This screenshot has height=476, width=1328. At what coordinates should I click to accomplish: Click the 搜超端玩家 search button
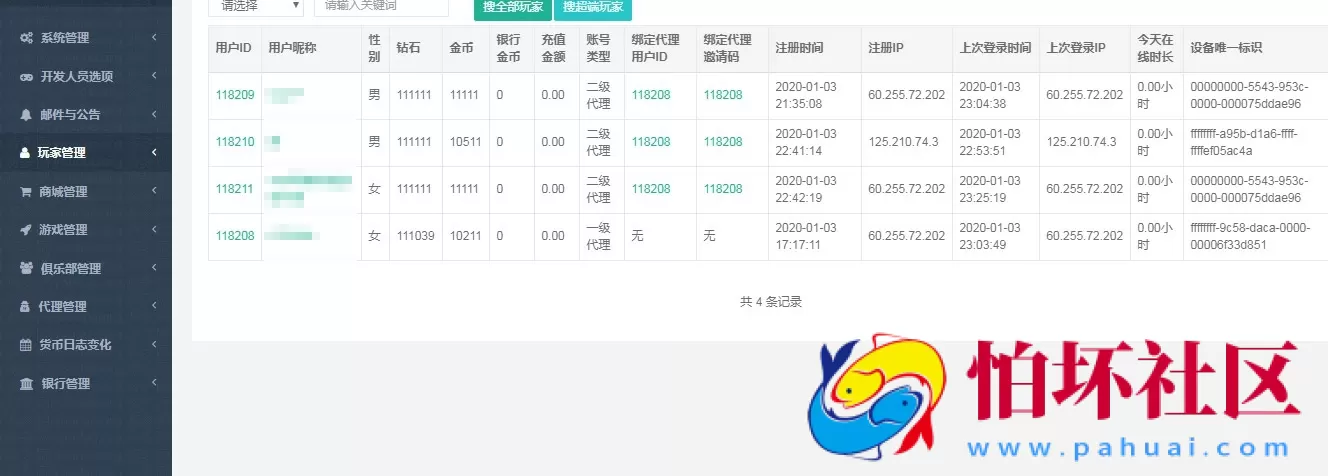point(592,7)
